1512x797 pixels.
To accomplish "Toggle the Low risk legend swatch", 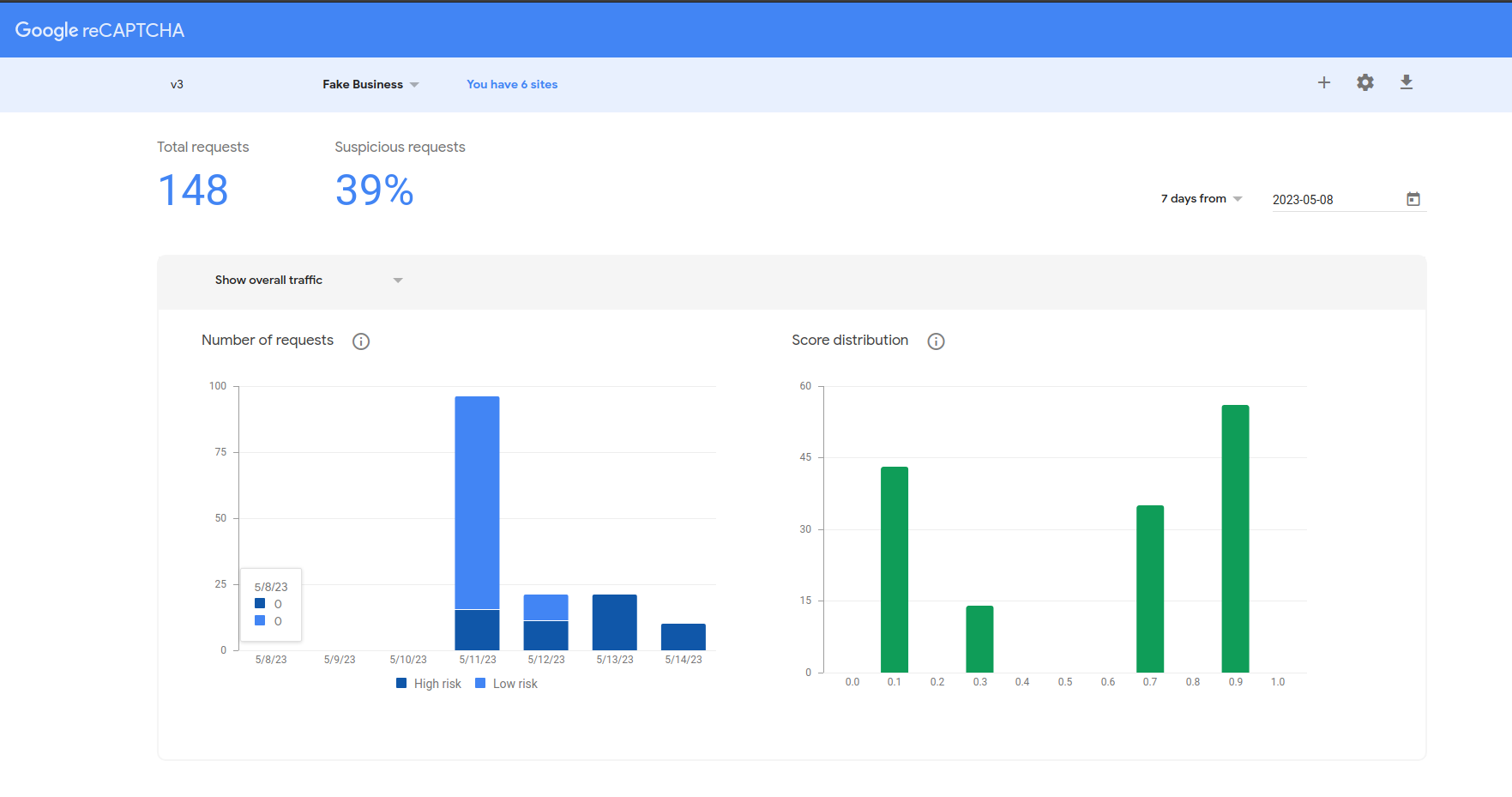I will (x=480, y=684).
